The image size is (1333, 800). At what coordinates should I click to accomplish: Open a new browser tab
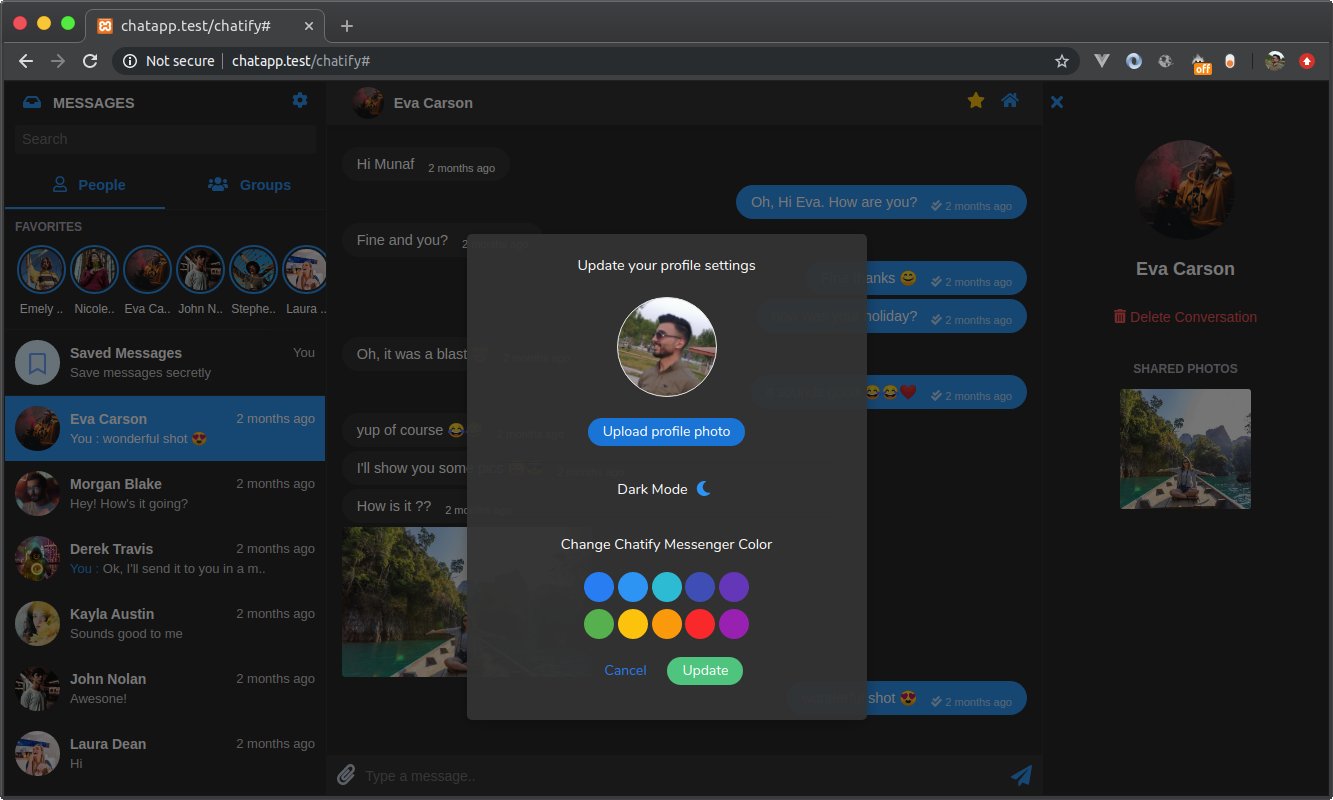click(x=347, y=26)
